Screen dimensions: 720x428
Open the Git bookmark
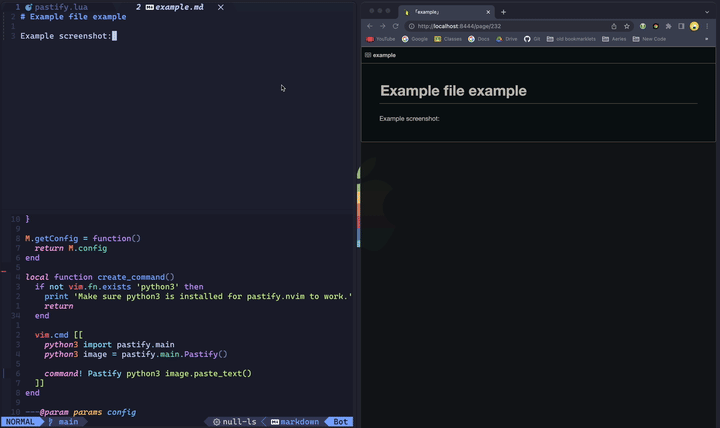click(x=532, y=39)
